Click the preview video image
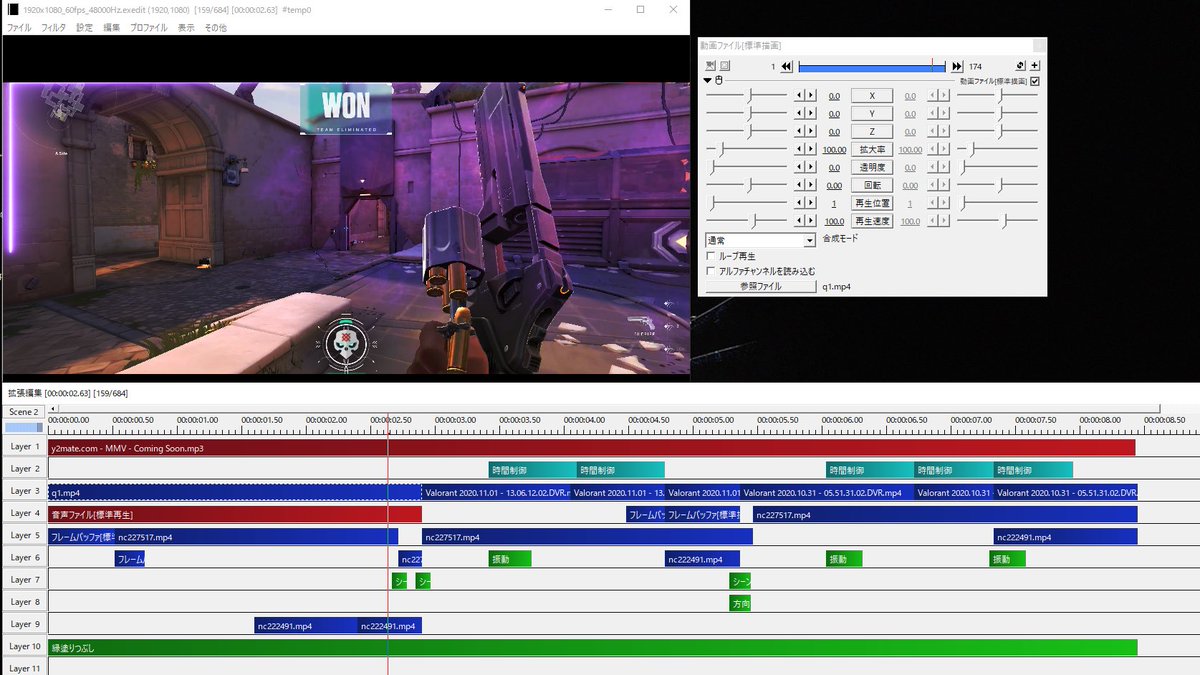Image resolution: width=1200 pixels, height=675 pixels. point(346,228)
